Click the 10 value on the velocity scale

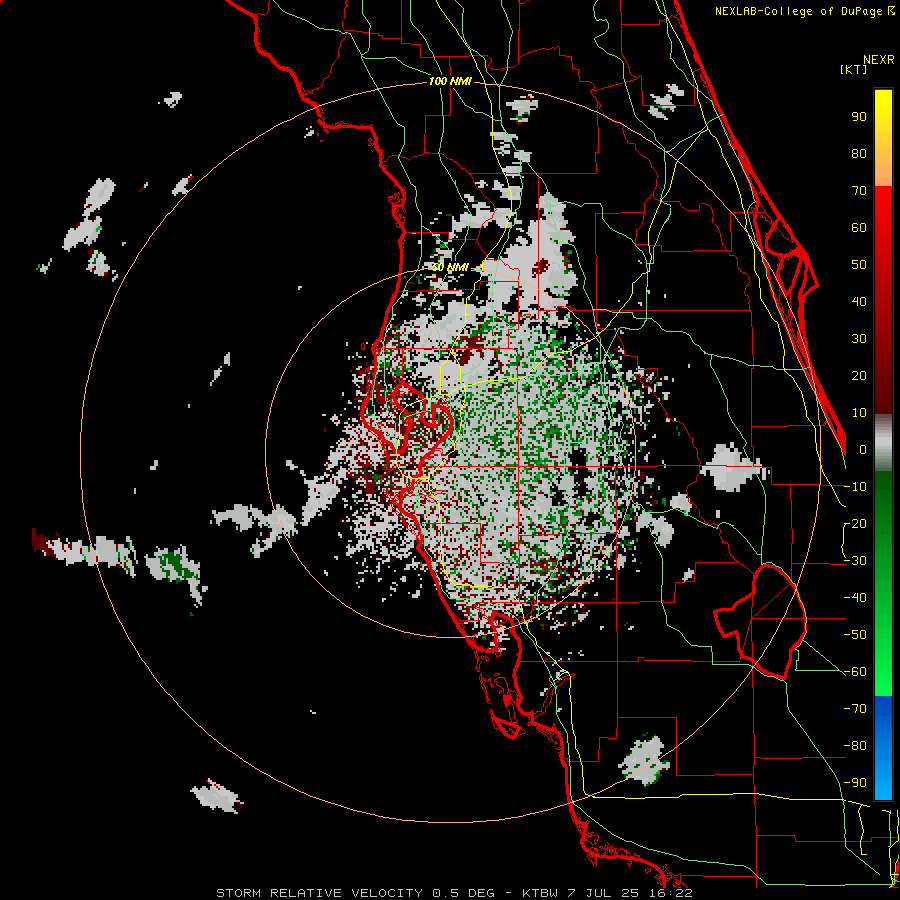tap(859, 413)
